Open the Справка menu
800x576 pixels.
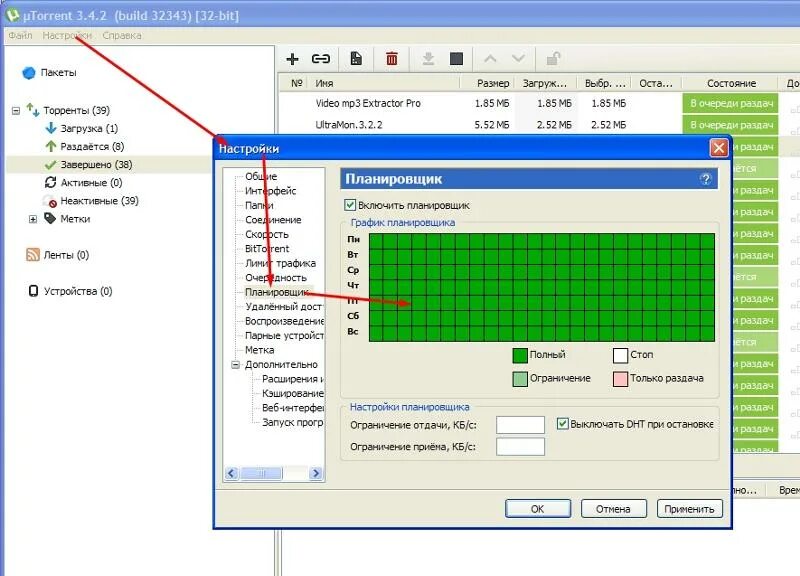click(x=122, y=35)
